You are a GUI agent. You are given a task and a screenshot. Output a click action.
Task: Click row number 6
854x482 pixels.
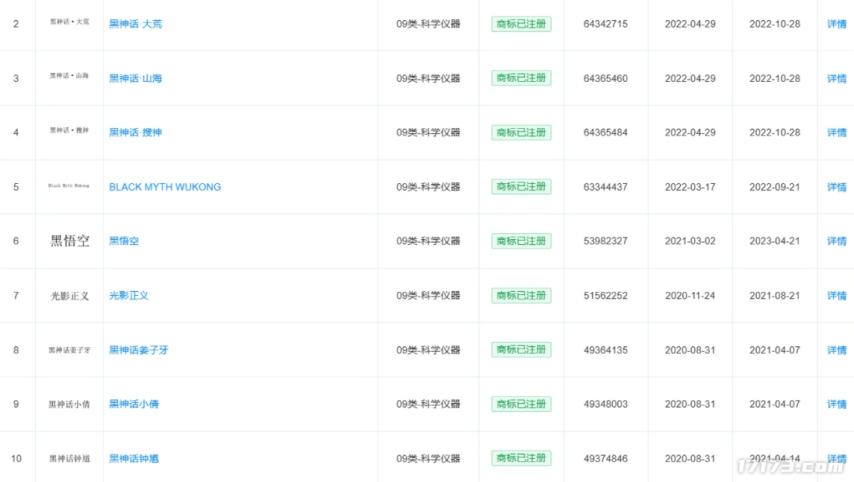[x=16, y=241]
